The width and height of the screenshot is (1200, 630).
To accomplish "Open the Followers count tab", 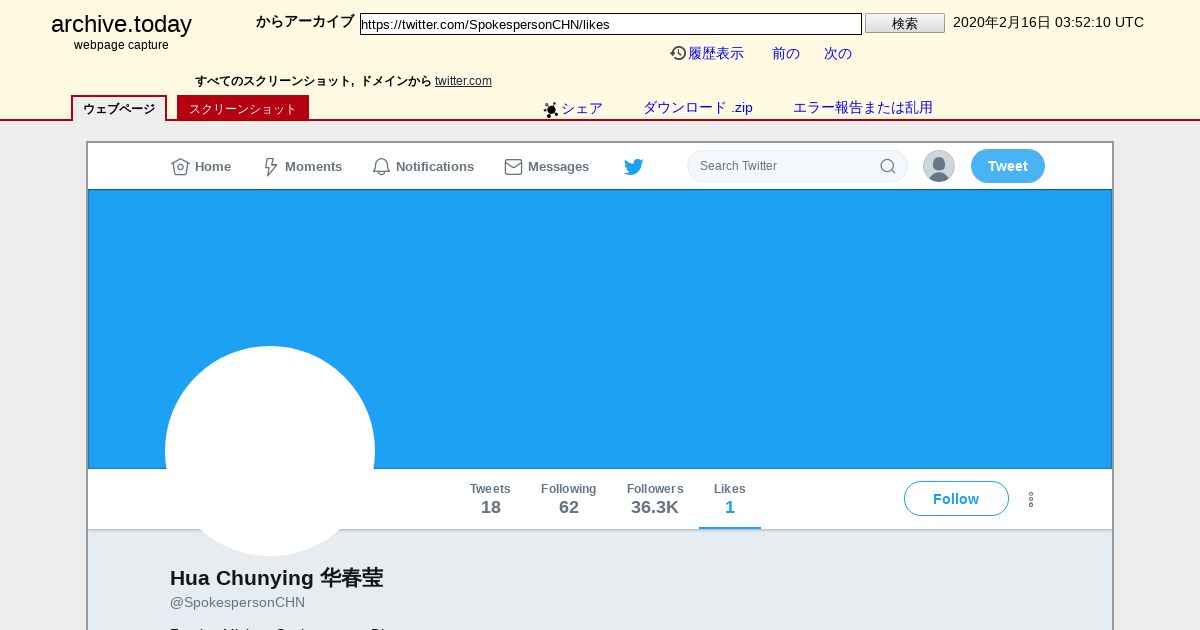I will (x=655, y=499).
